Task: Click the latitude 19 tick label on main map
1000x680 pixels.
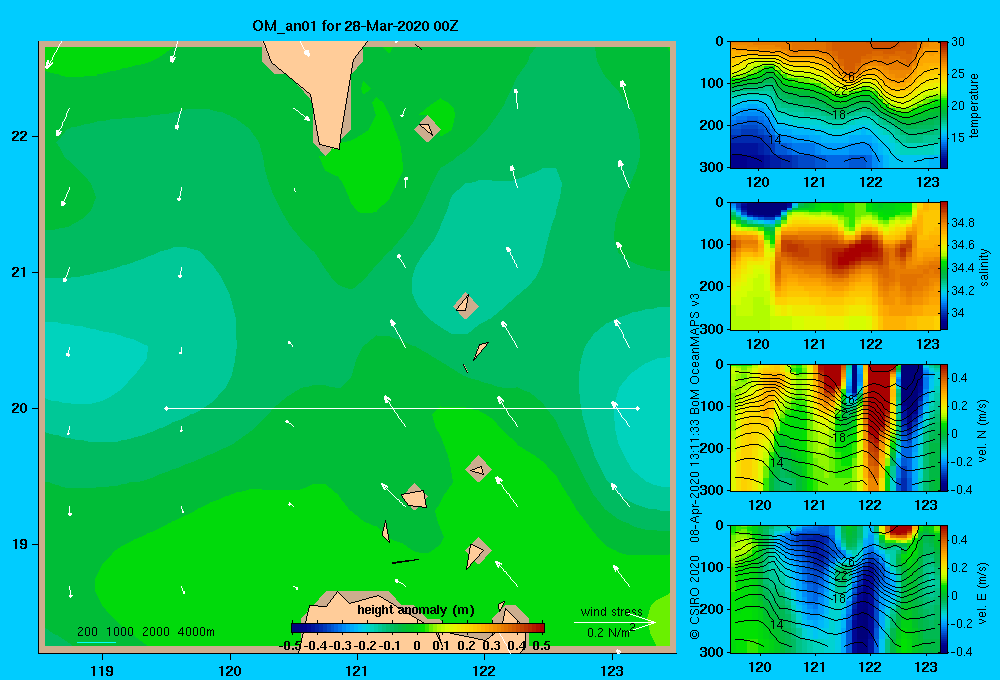Action: [19, 544]
